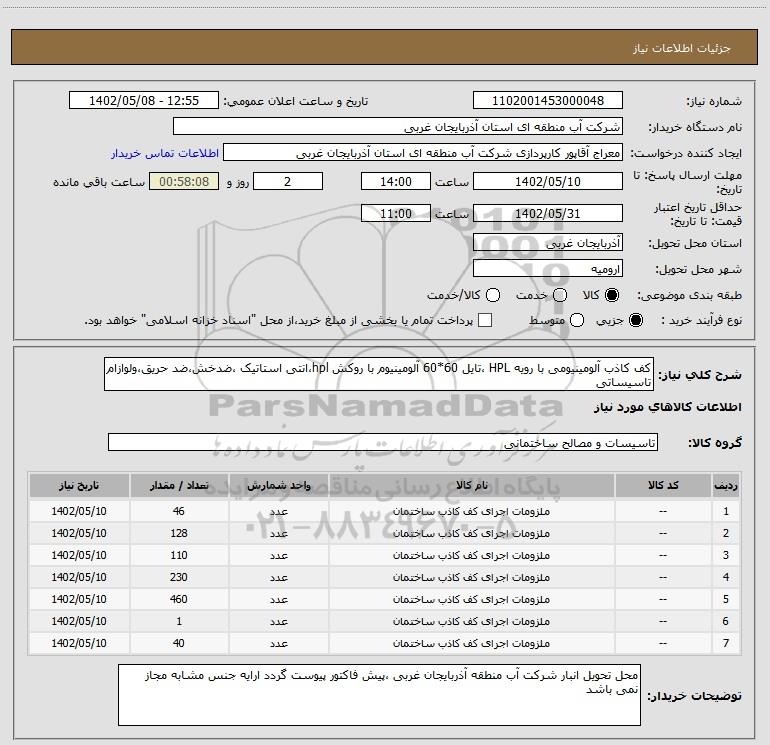Click the announcement date field 1402/05/08 - 12:55

[x=144, y=101]
